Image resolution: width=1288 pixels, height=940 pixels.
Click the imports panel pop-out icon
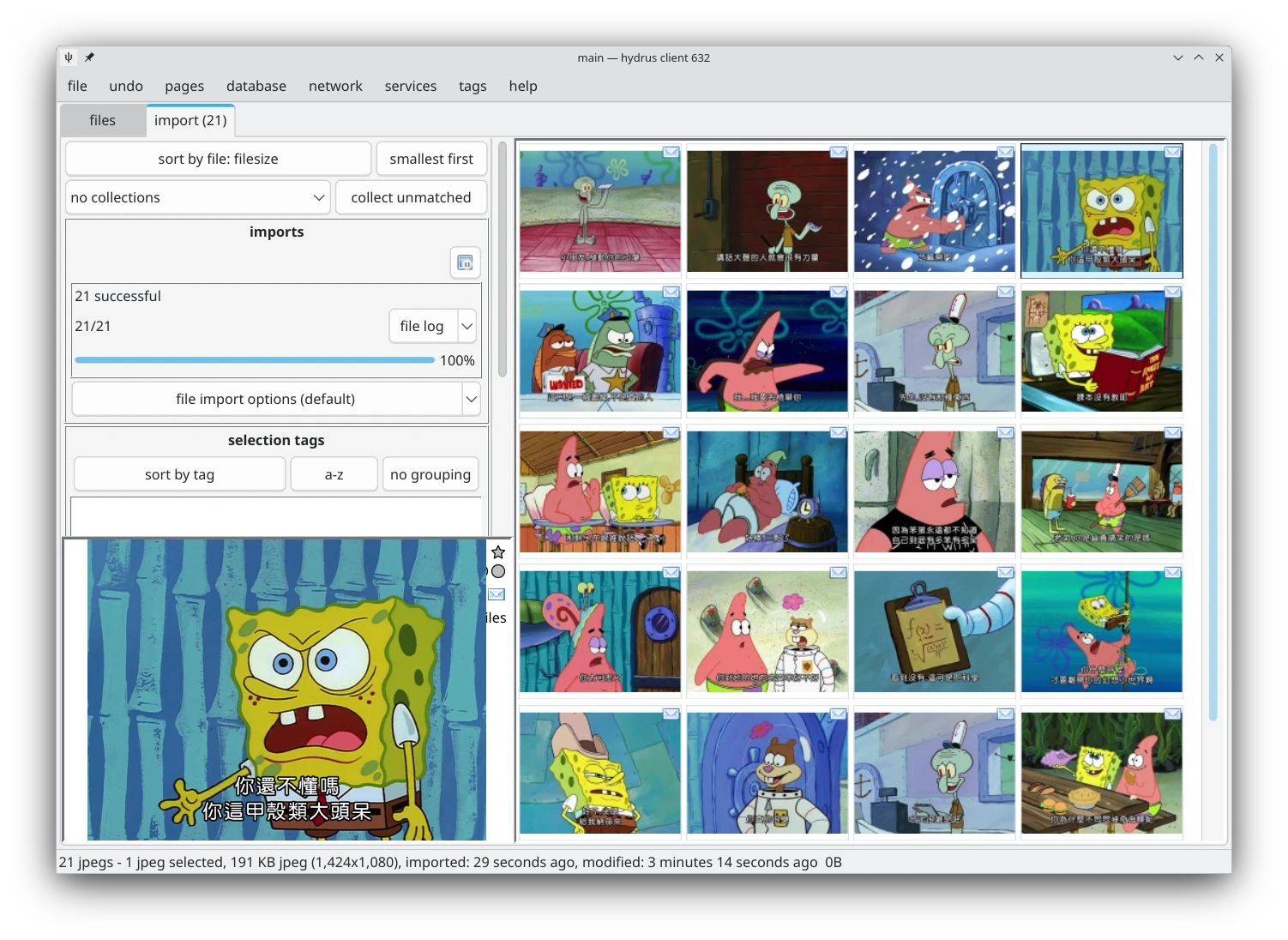click(465, 262)
